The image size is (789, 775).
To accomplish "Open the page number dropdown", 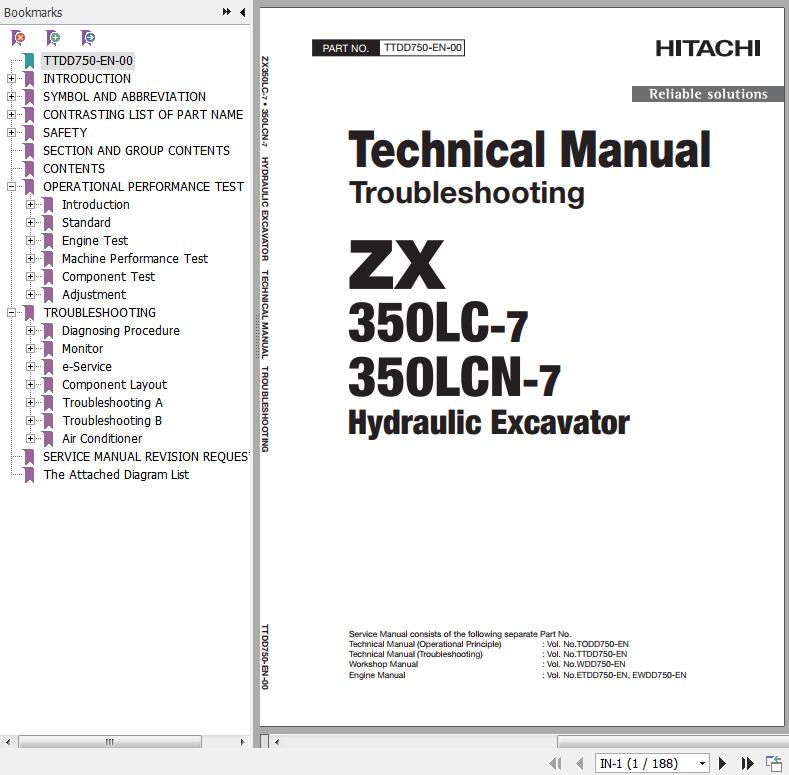I will pos(702,763).
